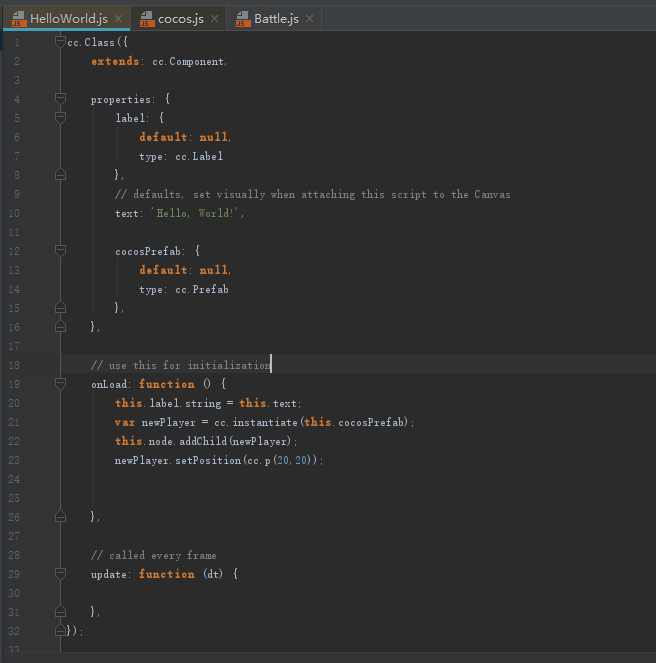The image size is (656, 663).
Task: Switch to the cocos.js tab
Action: tap(181, 19)
